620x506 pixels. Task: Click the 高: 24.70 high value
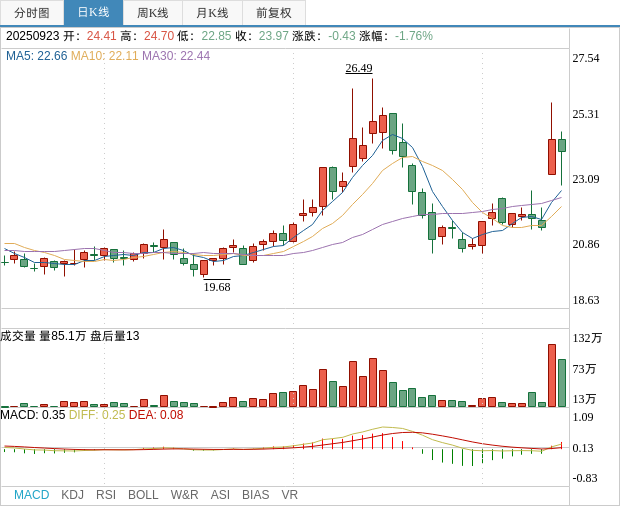coord(147,36)
